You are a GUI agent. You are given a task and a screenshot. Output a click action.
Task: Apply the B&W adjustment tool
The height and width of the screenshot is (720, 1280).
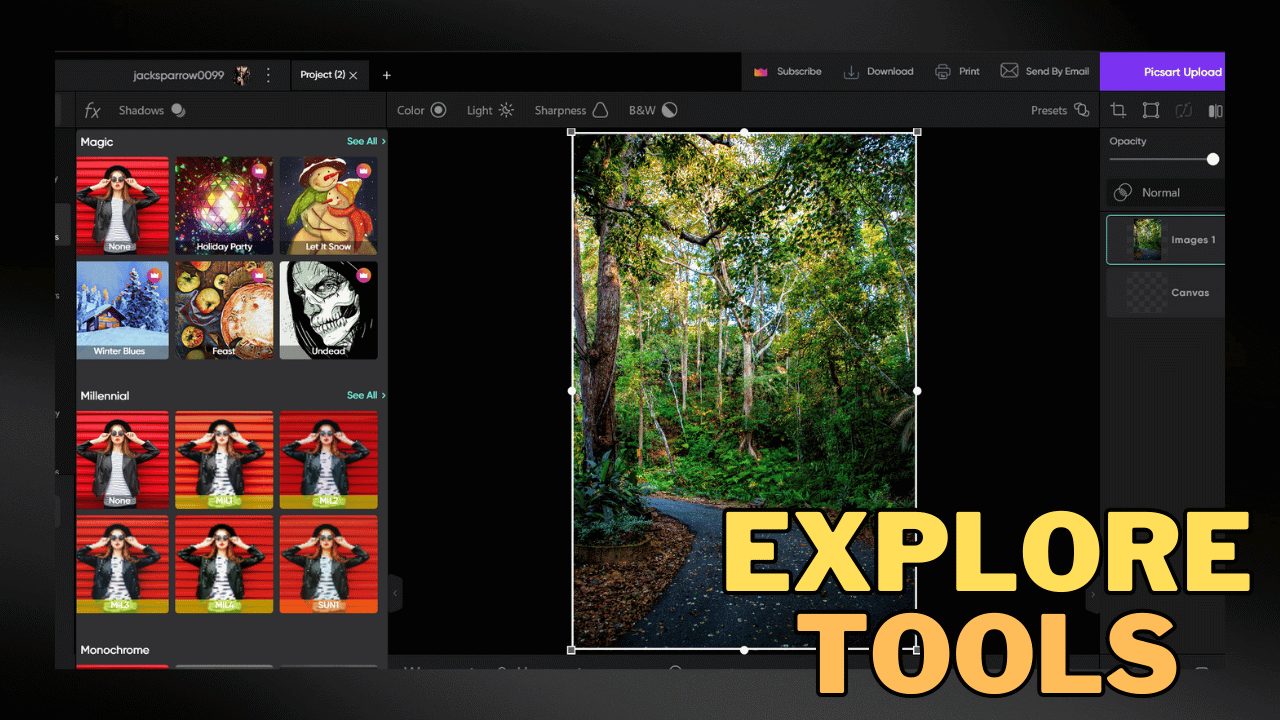click(x=651, y=110)
